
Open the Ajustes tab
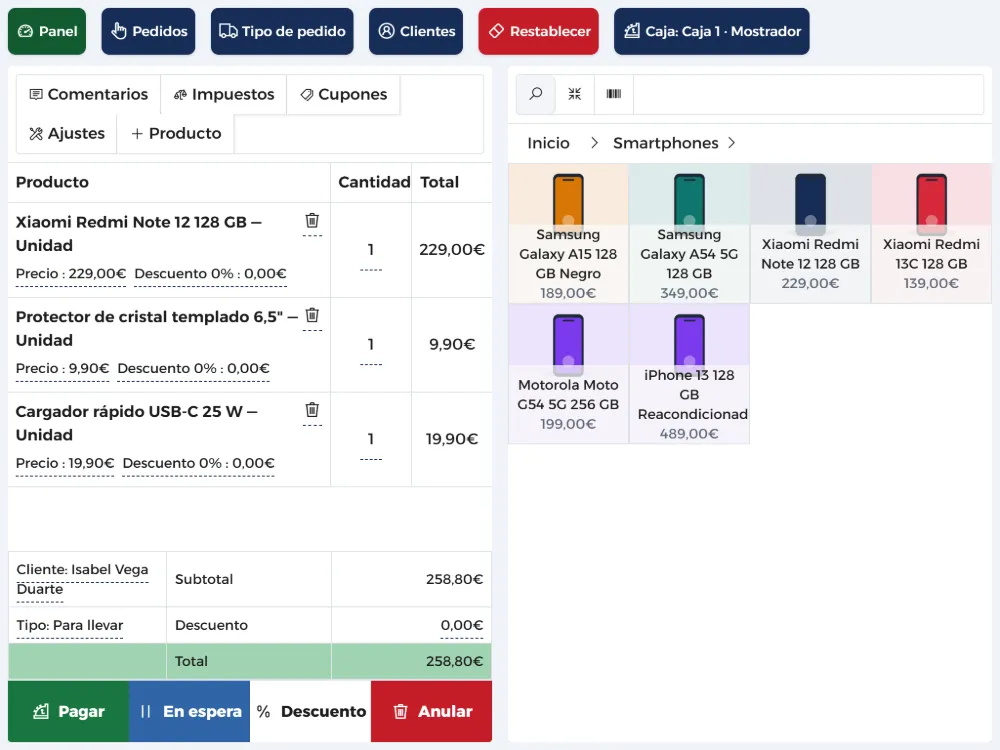point(67,133)
